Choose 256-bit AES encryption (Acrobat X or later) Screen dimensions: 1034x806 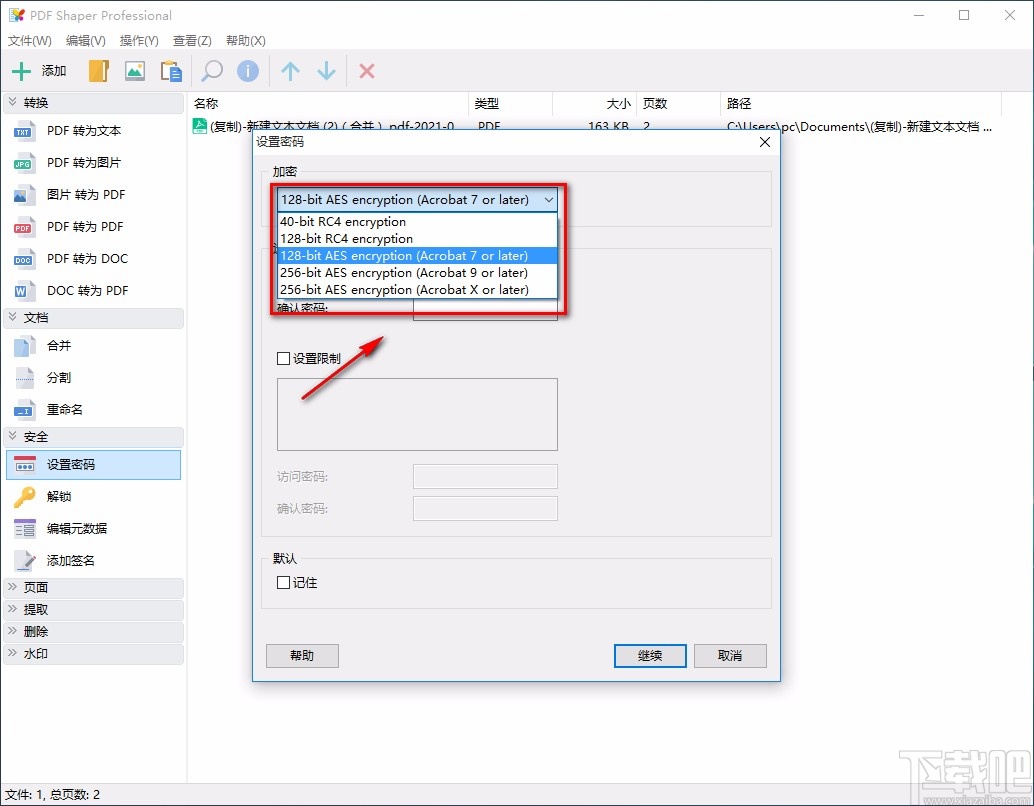(417, 290)
